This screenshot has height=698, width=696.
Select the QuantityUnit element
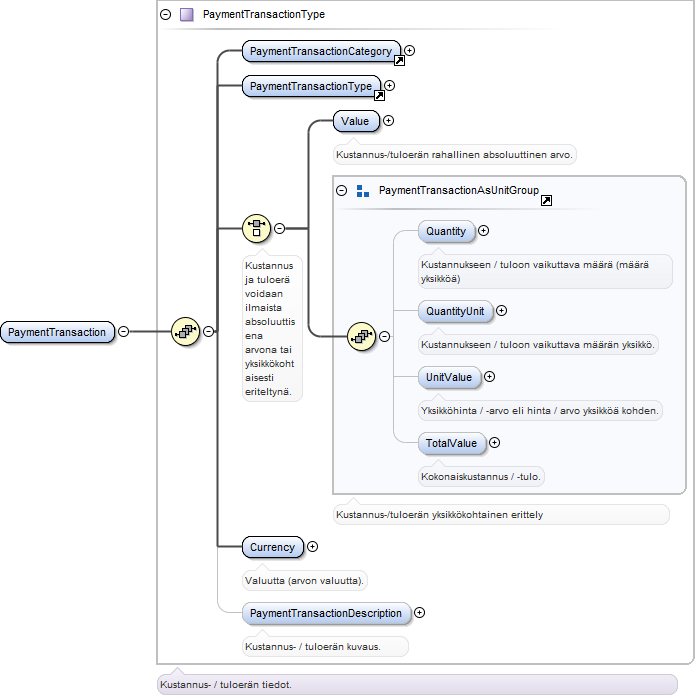pos(456,311)
